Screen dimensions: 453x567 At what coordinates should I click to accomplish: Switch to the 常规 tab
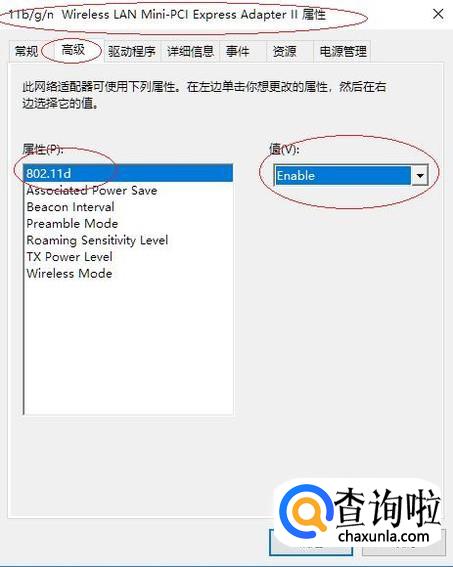pos(26,51)
